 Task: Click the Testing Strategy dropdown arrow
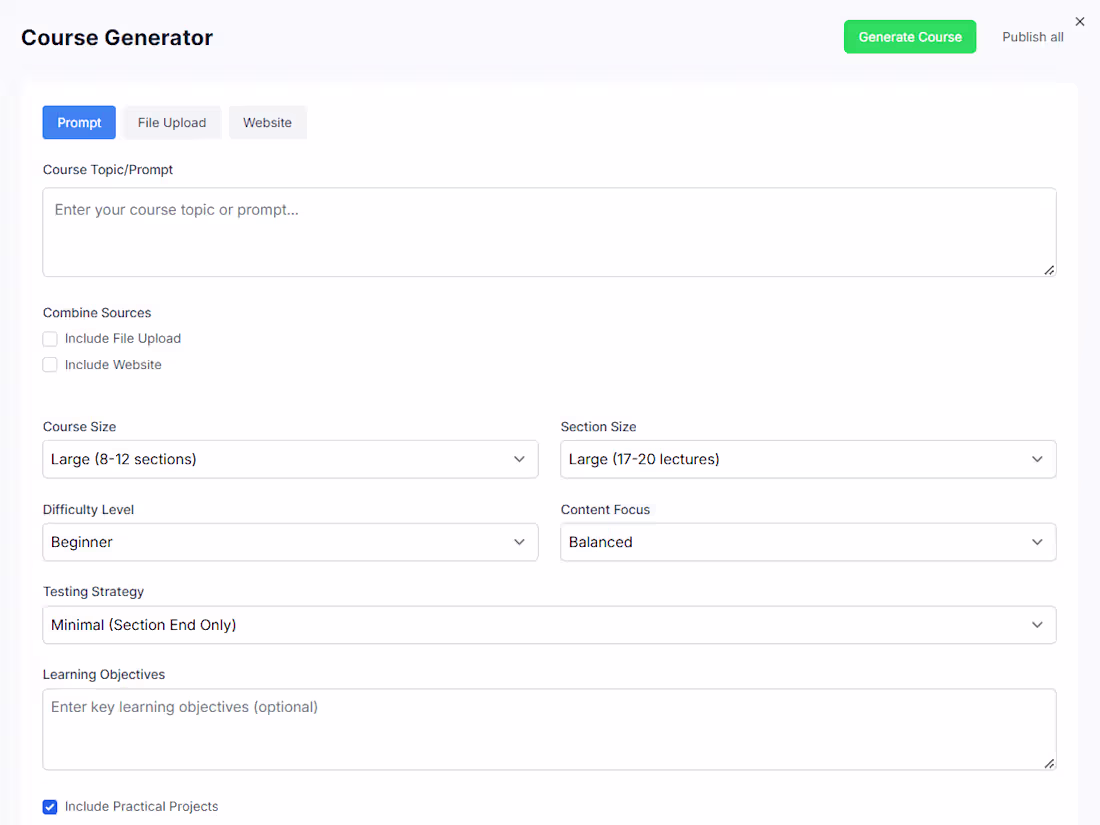1038,624
